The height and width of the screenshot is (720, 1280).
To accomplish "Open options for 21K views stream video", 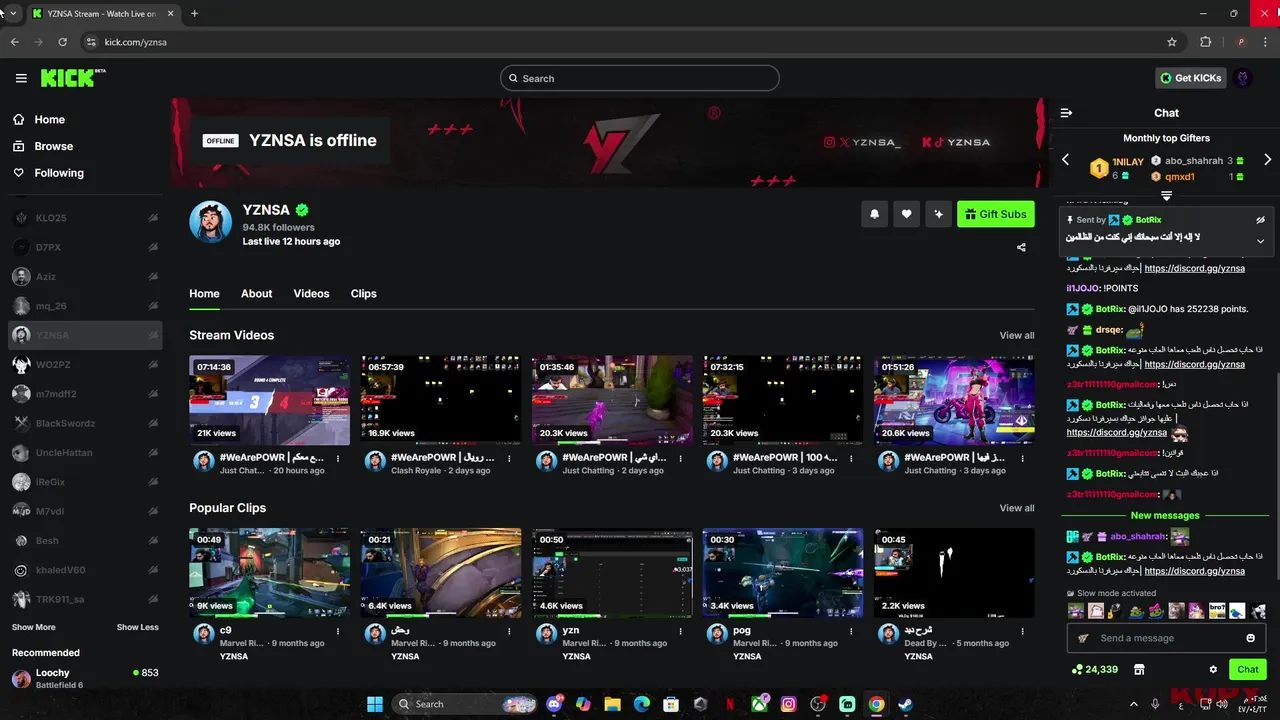I will click(x=338, y=459).
